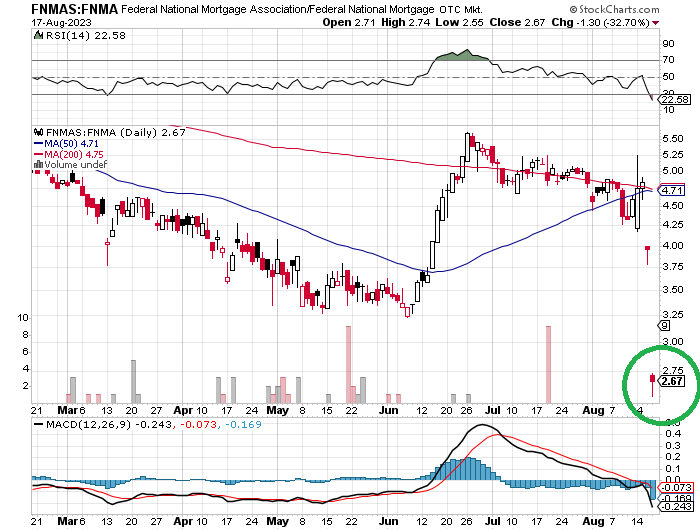Click the tall pink volume bar near Jul 17
The image size is (700, 530).
coord(549,364)
